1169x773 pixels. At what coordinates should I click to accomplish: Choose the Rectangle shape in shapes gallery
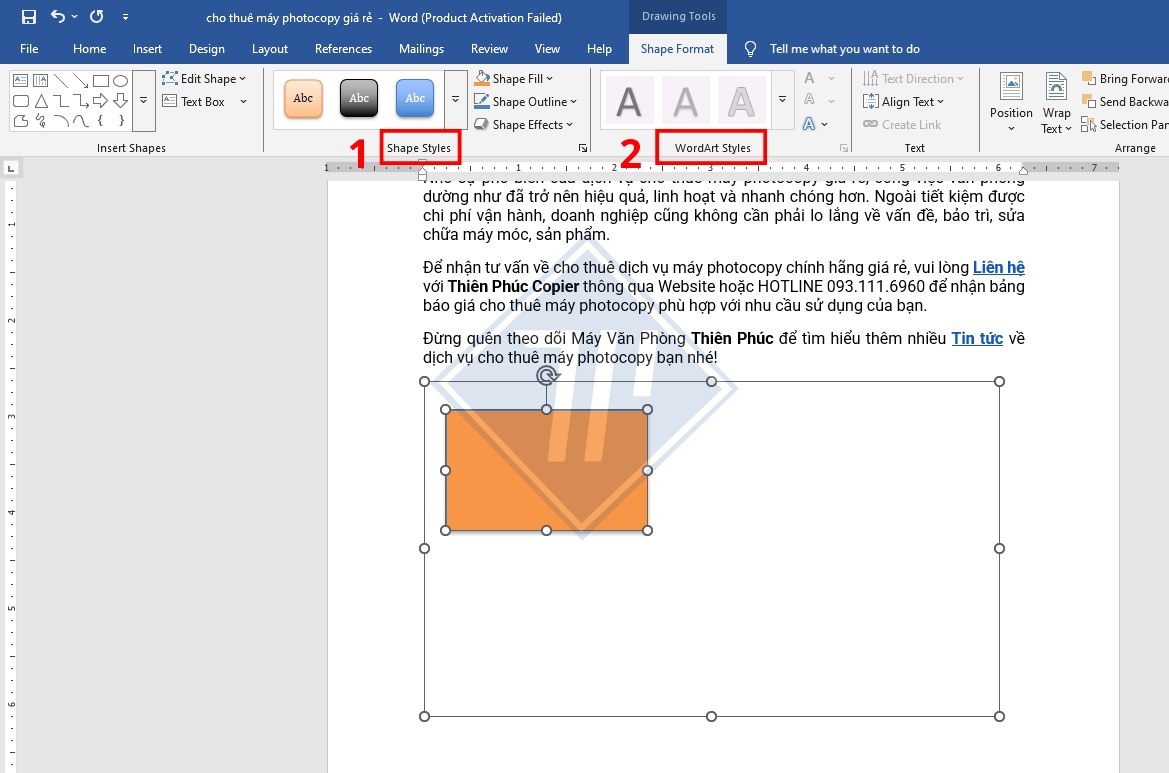(101, 81)
